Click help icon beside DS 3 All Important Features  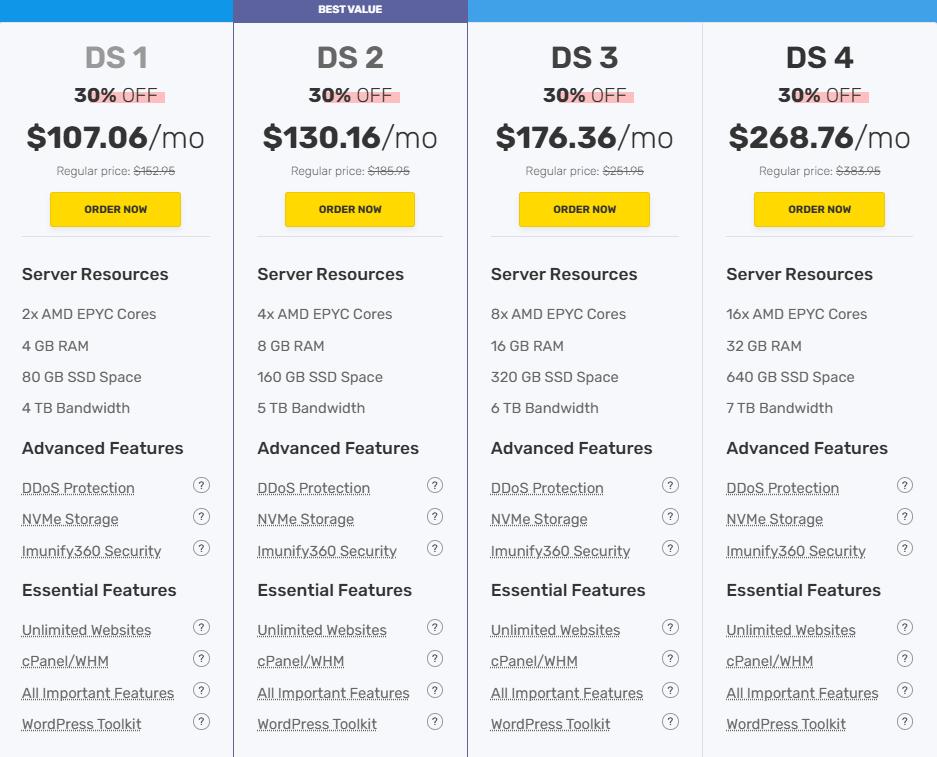pos(670,690)
